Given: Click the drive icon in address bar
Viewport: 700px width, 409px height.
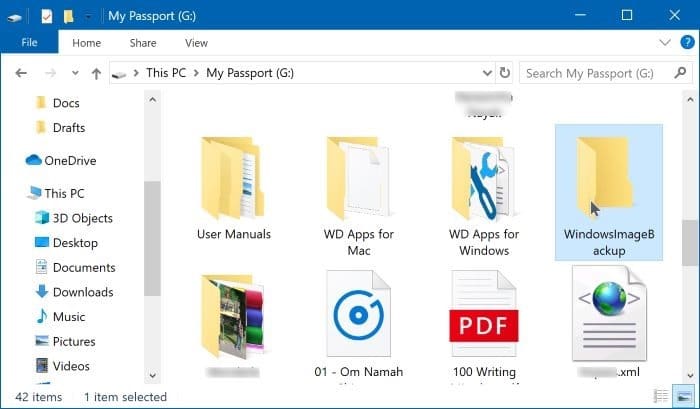Looking at the screenshot, I should tap(119, 74).
